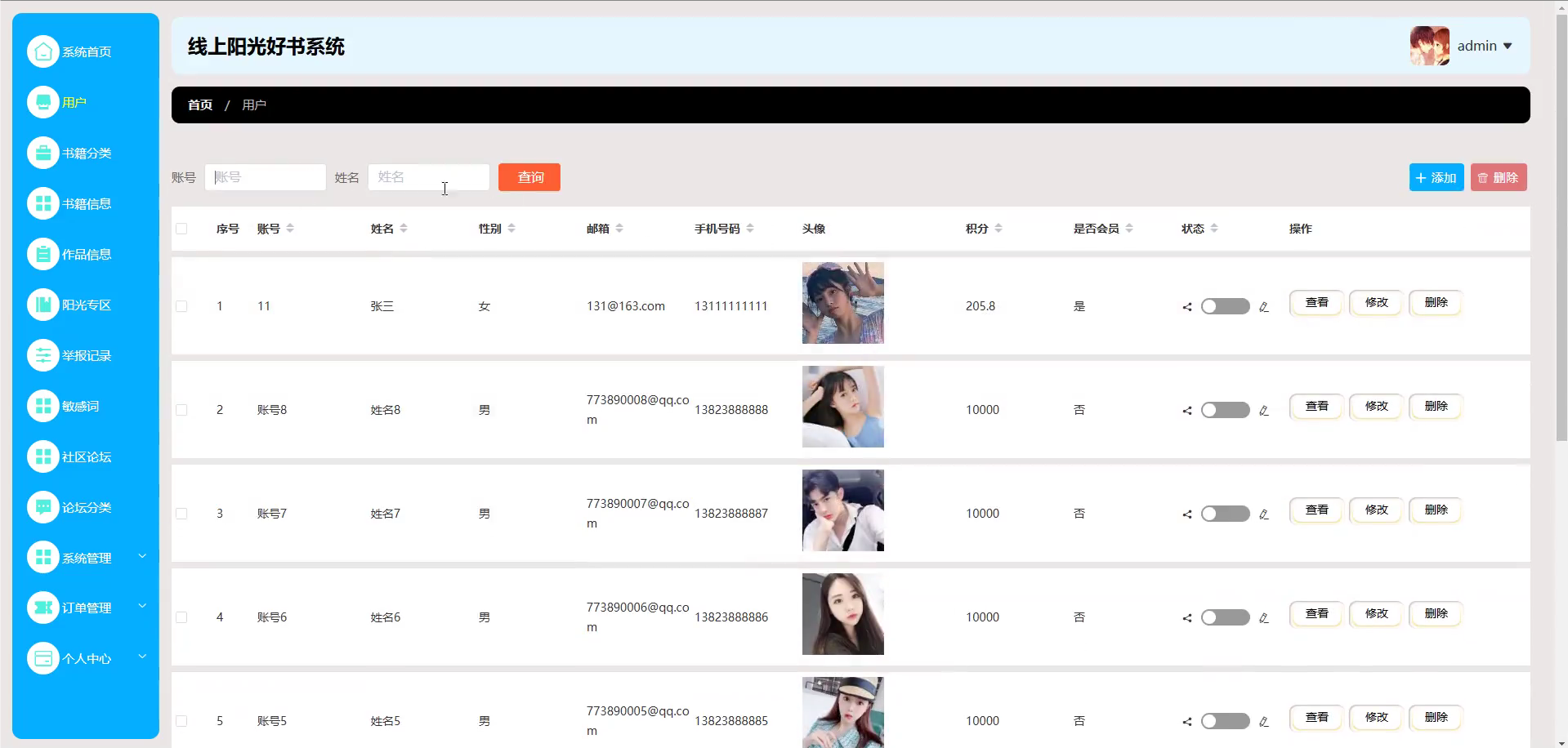Toggle status switch for 账号6
The width and height of the screenshot is (1568, 748).
coord(1225,617)
